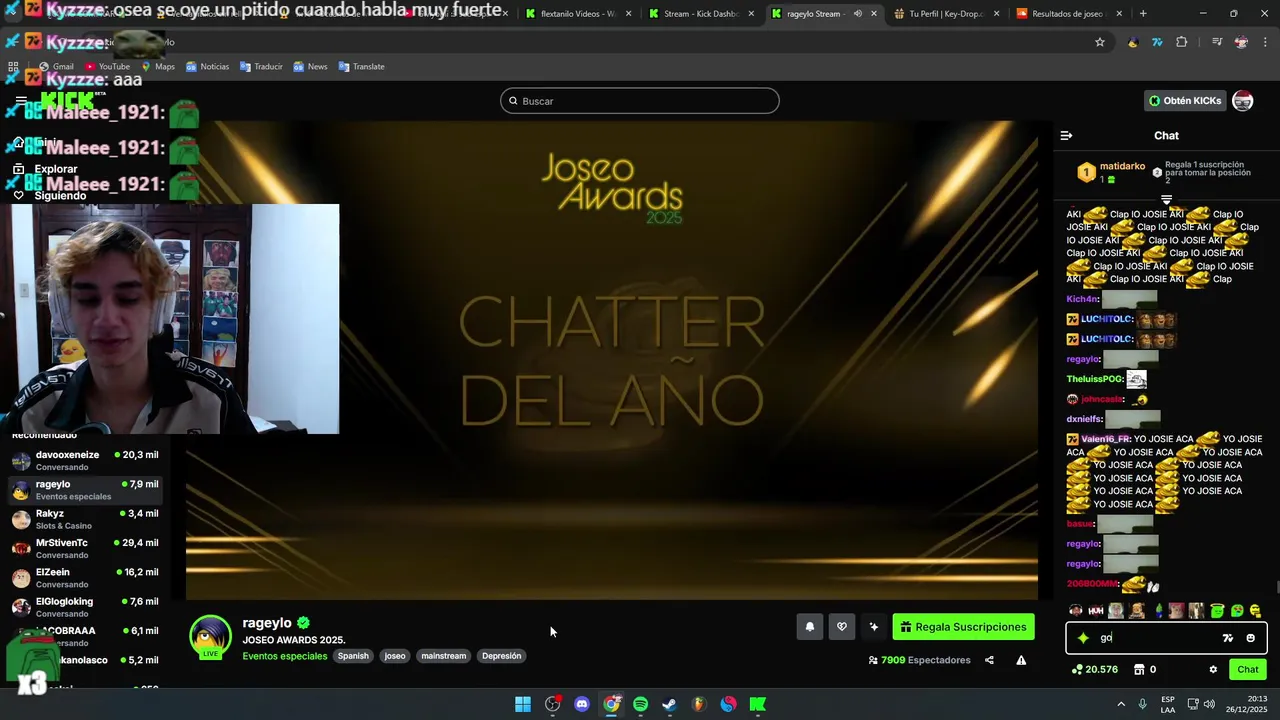Open the emoji picker in chat input
The image size is (1280, 720).
pos(1250,638)
